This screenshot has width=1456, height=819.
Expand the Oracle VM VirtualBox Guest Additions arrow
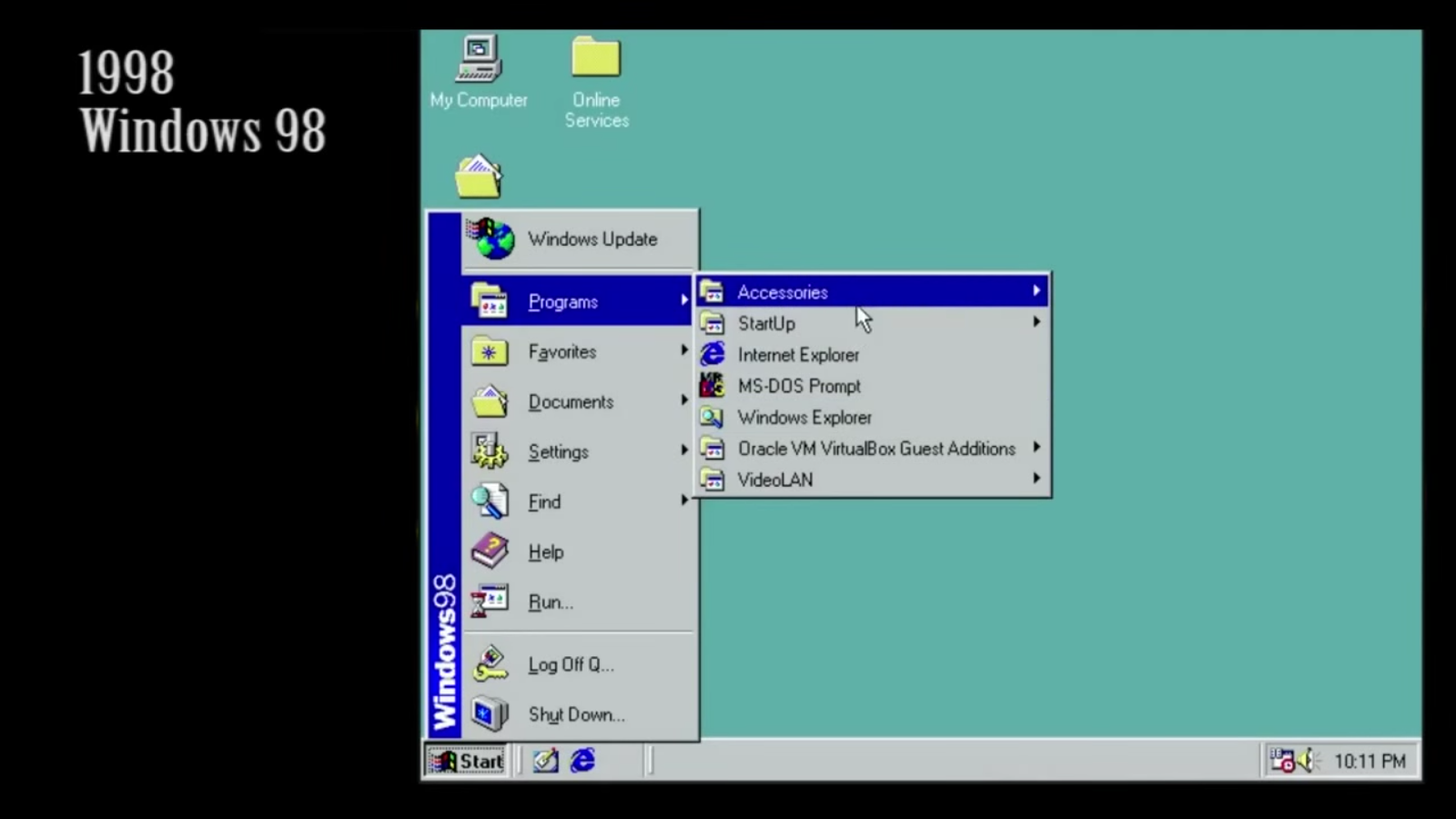1036,448
